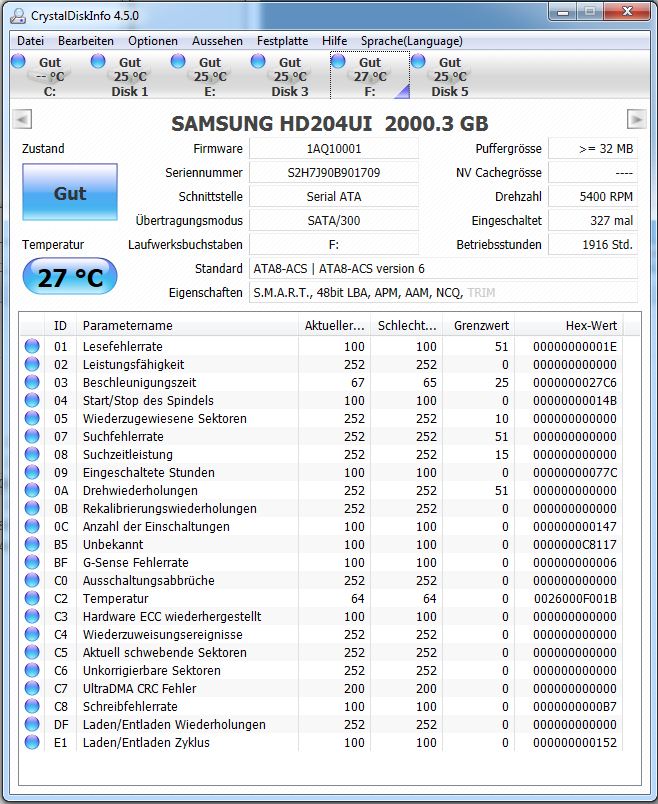Viewport: 658px width, 804px height.
Task: Click the CrystalDiskInfo title bar icon
Action: 18,15
